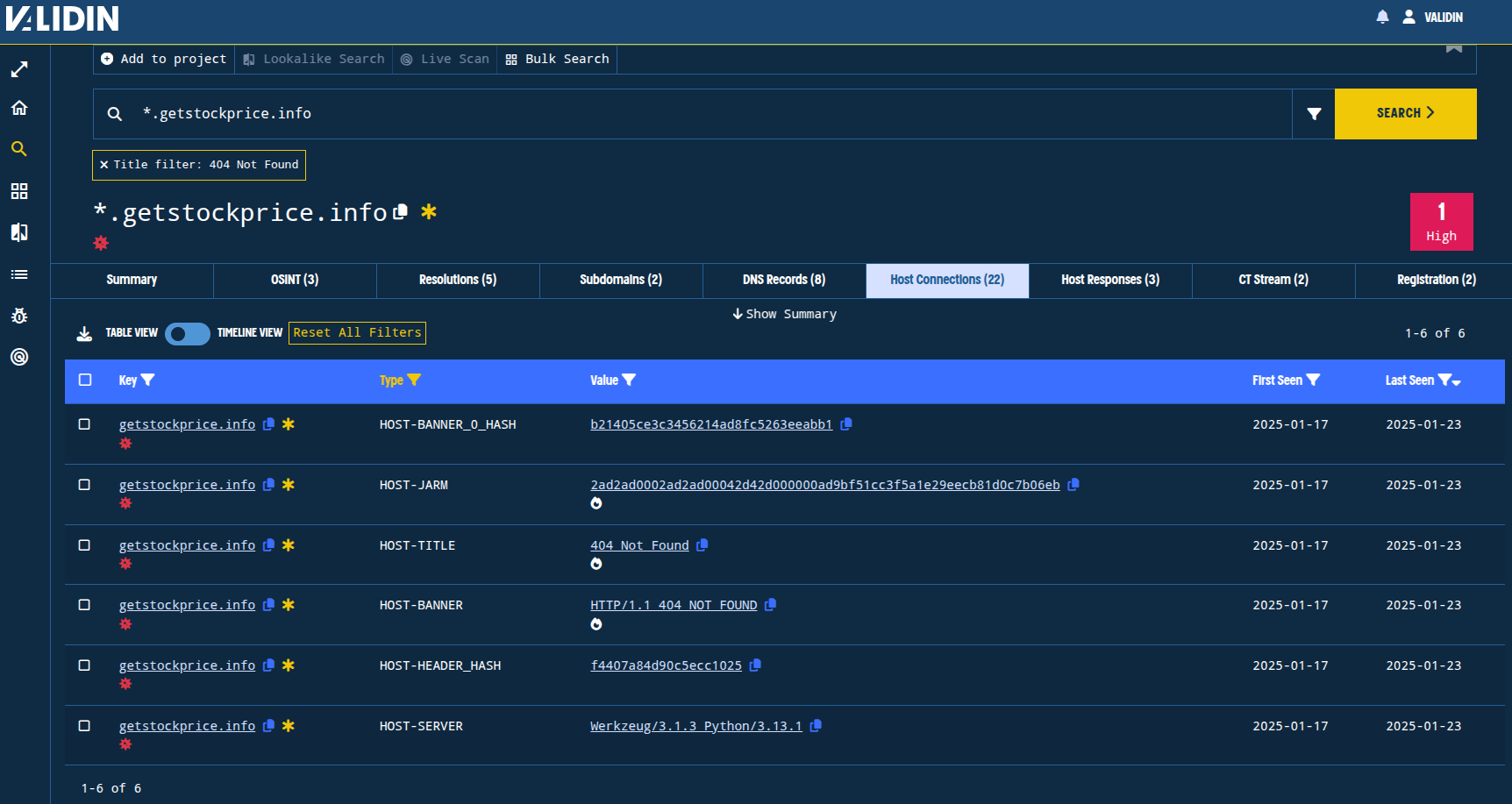Screen dimensions: 1512x804
Task: Filter the Last Seen column
Action: [x=1444, y=380]
